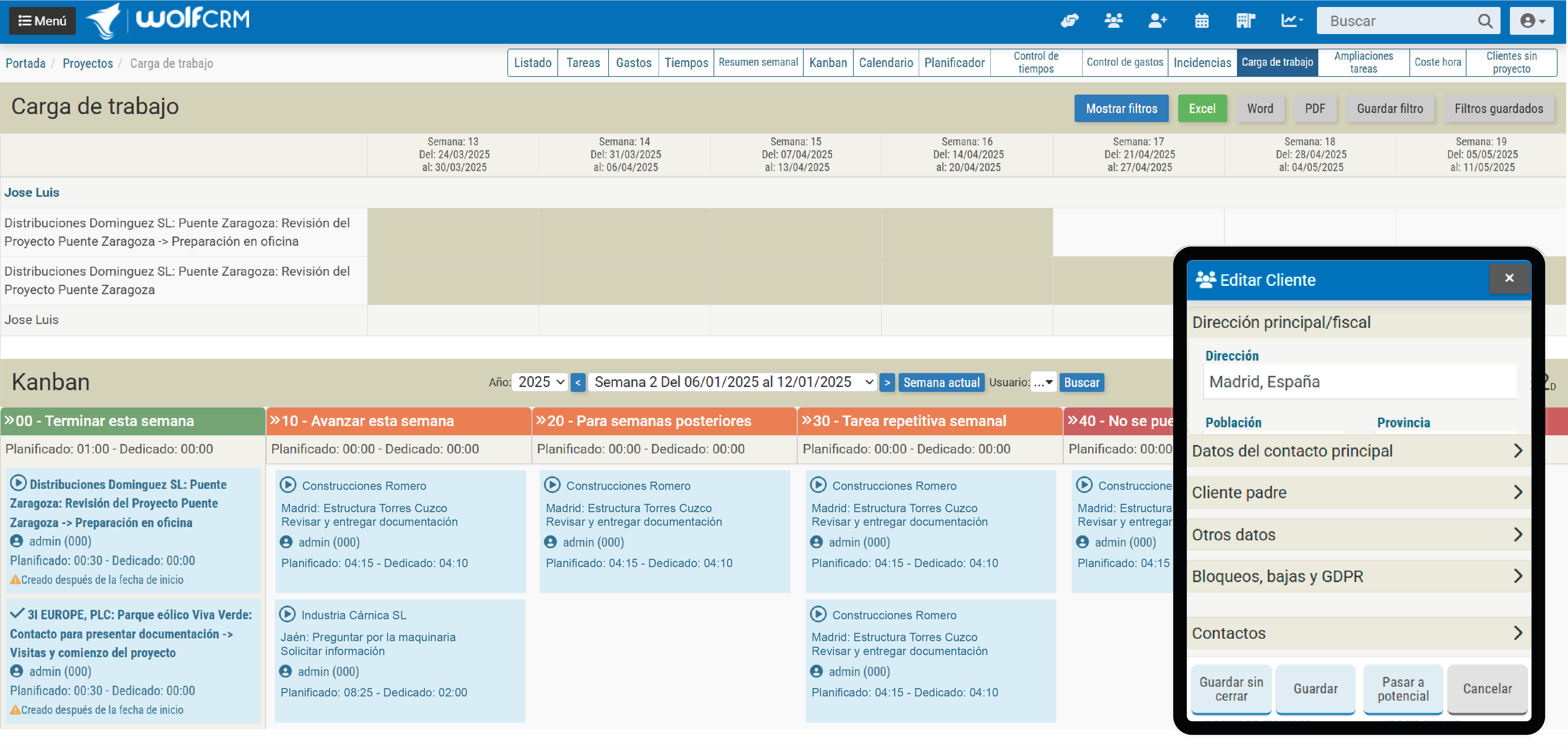Viewport: 1568px width, 750px height.
Task: Open Filtros guardados button
Action: pyautogui.click(x=1498, y=108)
